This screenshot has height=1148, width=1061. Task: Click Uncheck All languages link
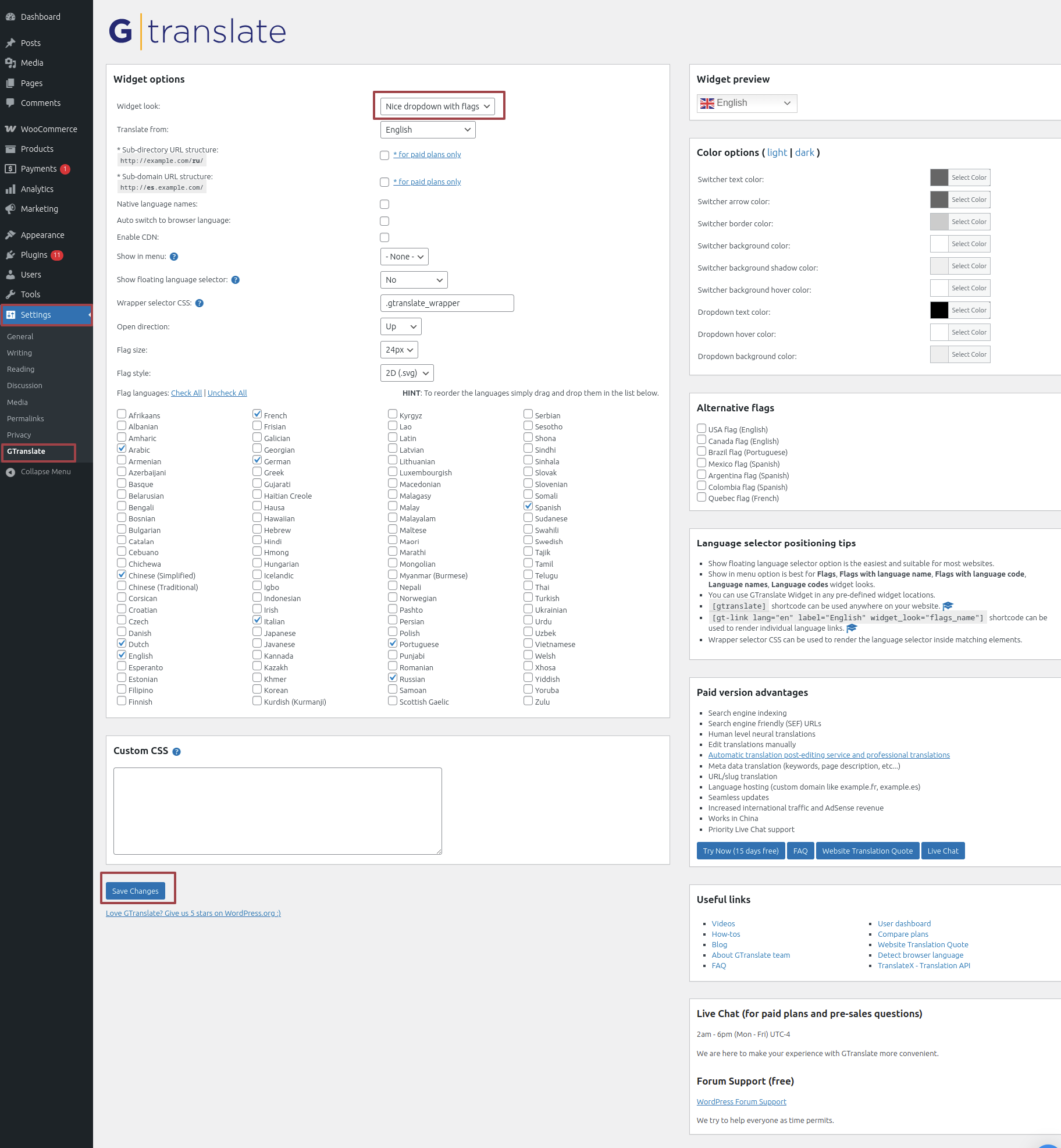pyautogui.click(x=227, y=393)
